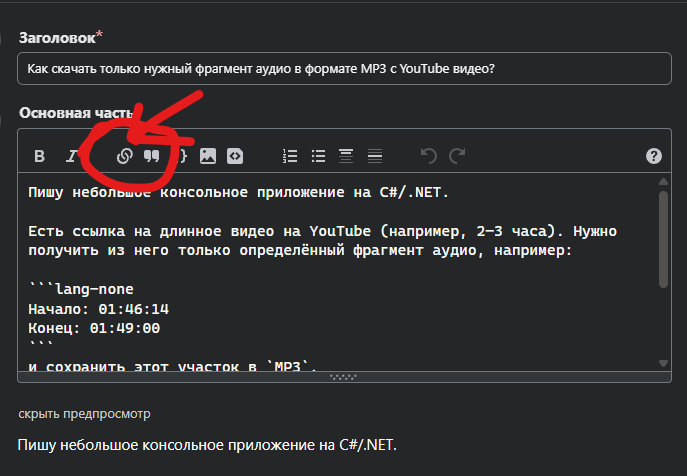Click scrollbar up arrow in editor
Viewport: 687px width, 476px height.
(x=663, y=181)
